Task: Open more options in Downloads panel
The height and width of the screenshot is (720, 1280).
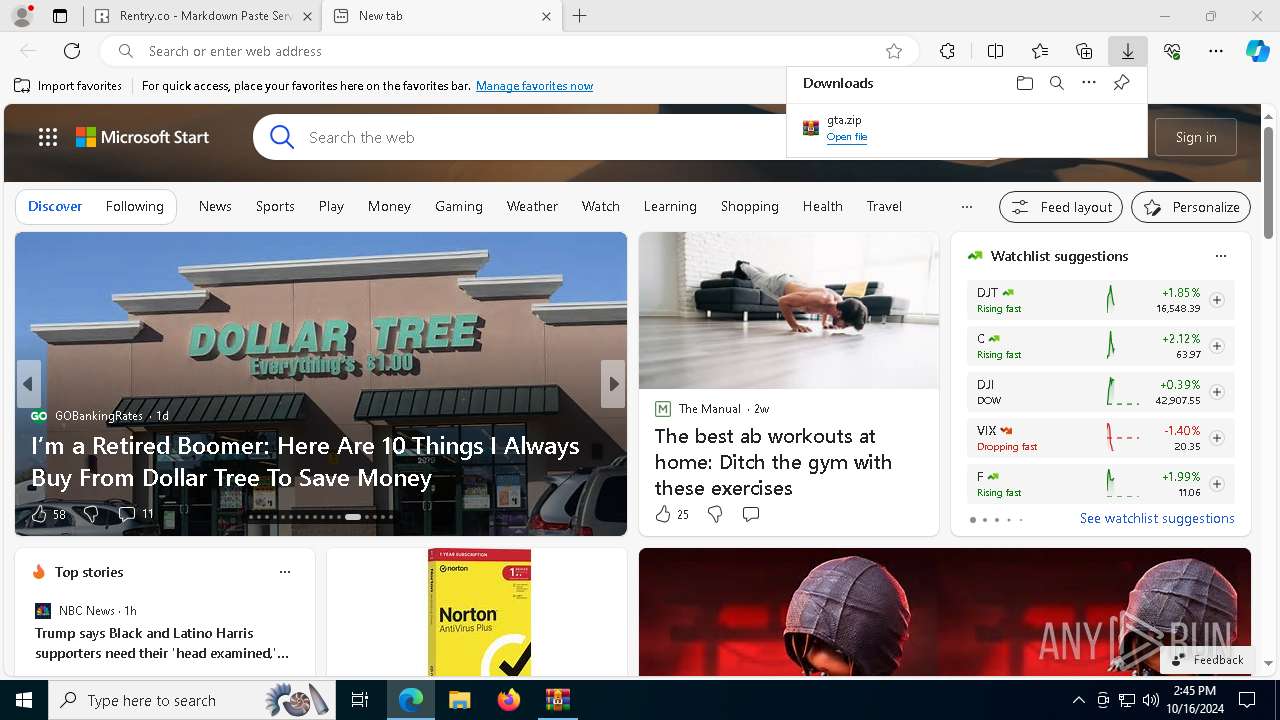Action: coord(1089,83)
